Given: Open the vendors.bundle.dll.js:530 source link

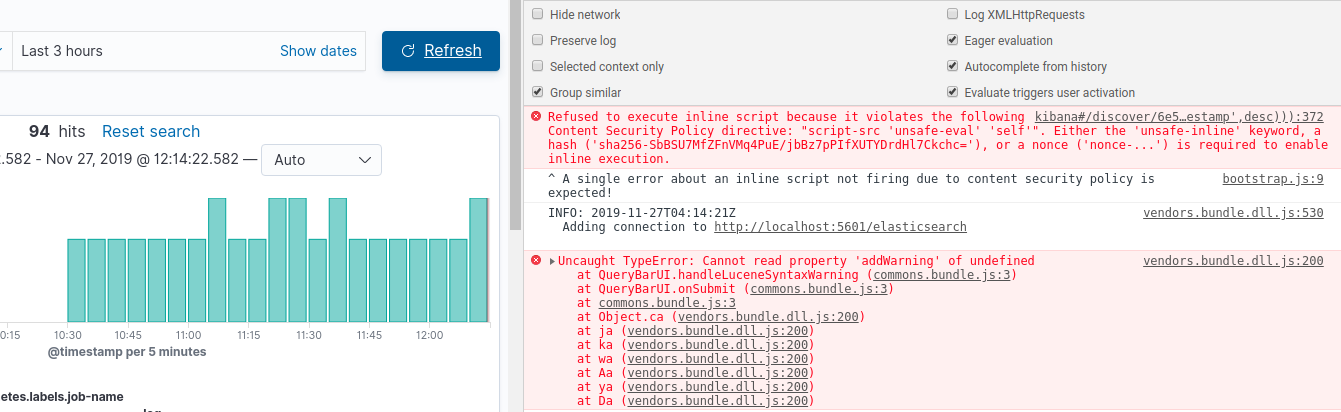Looking at the screenshot, I should click(x=1233, y=213).
